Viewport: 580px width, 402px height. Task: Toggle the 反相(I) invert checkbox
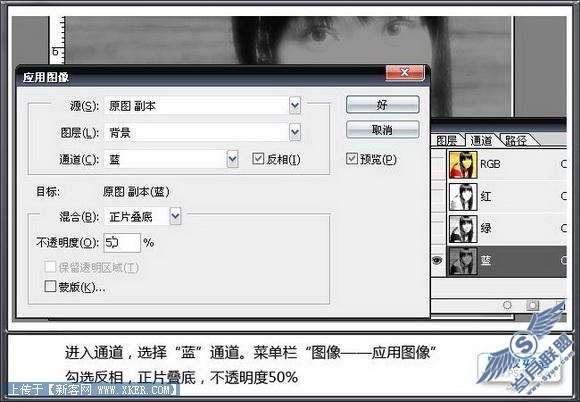click(257, 159)
